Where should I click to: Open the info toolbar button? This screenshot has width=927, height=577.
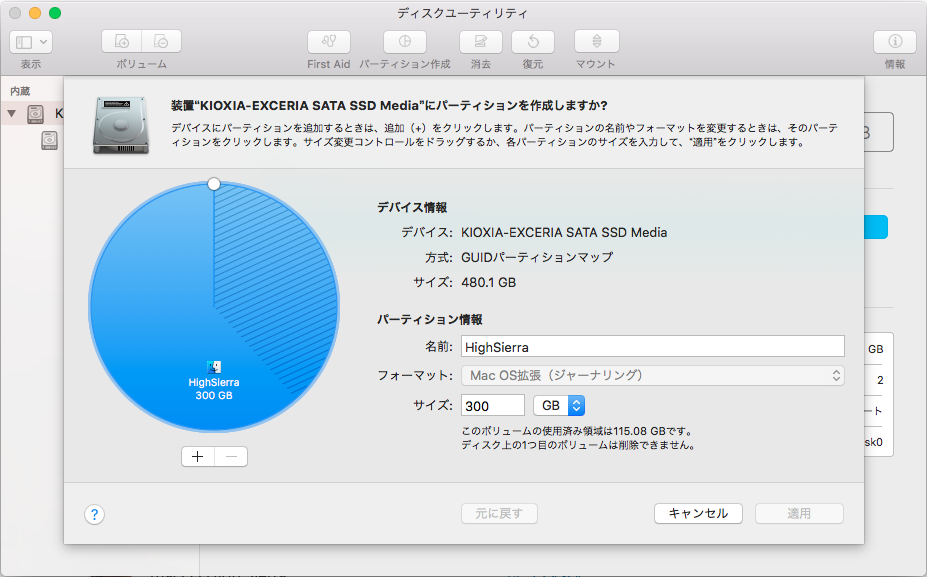[894, 41]
